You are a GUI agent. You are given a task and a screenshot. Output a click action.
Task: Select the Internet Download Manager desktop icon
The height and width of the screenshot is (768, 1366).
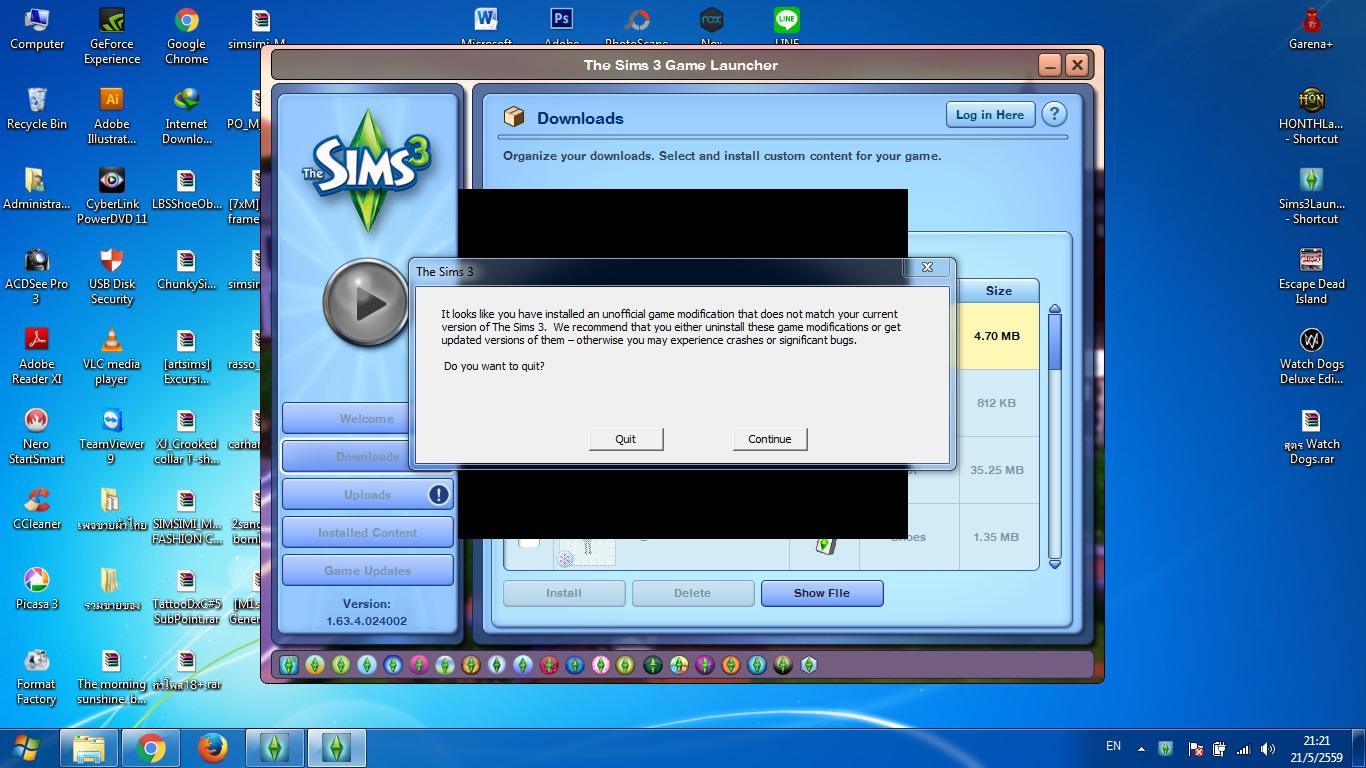tap(186, 116)
